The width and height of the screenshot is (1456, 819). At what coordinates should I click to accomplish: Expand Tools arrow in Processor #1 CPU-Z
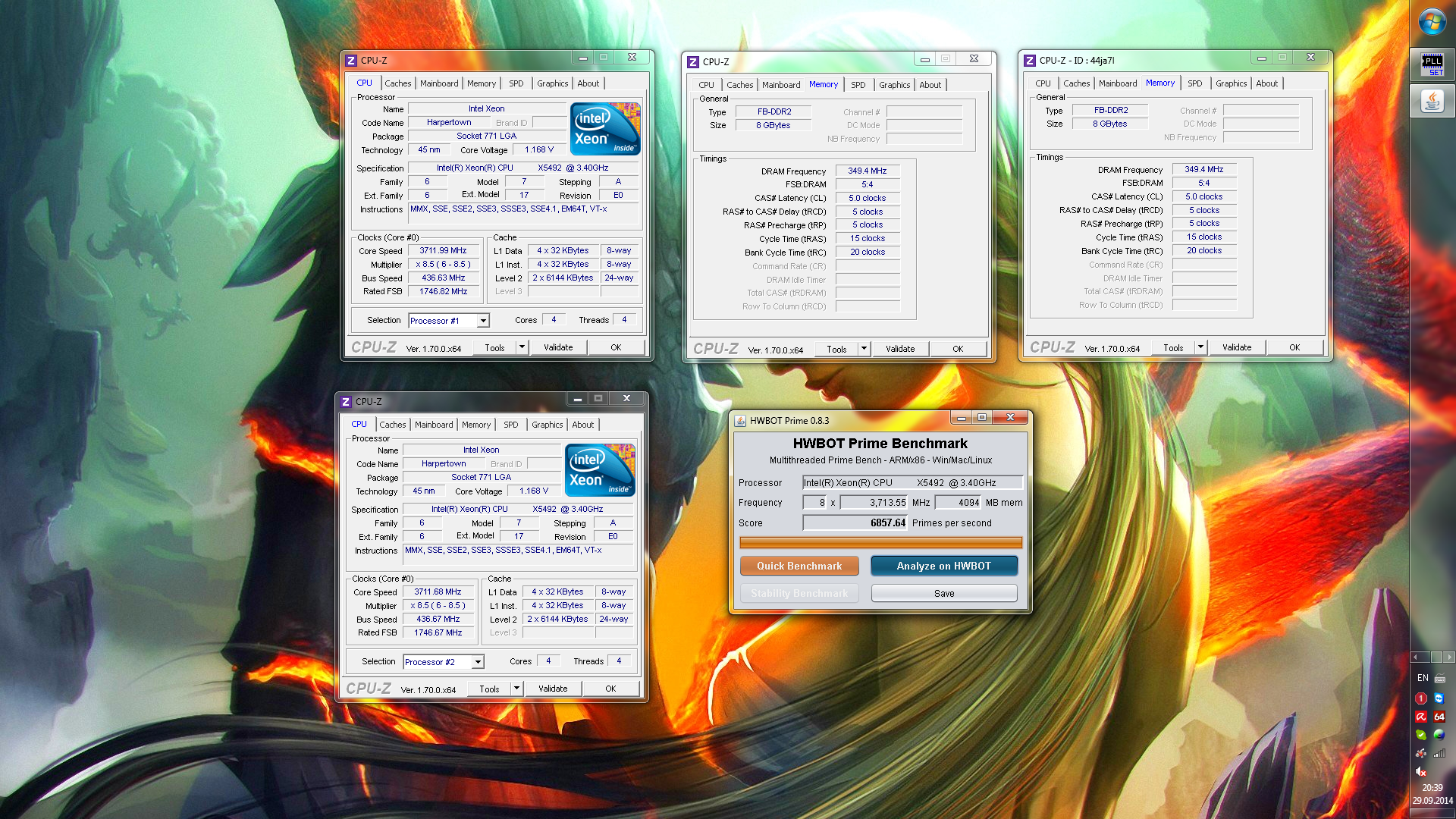pos(522,347)
